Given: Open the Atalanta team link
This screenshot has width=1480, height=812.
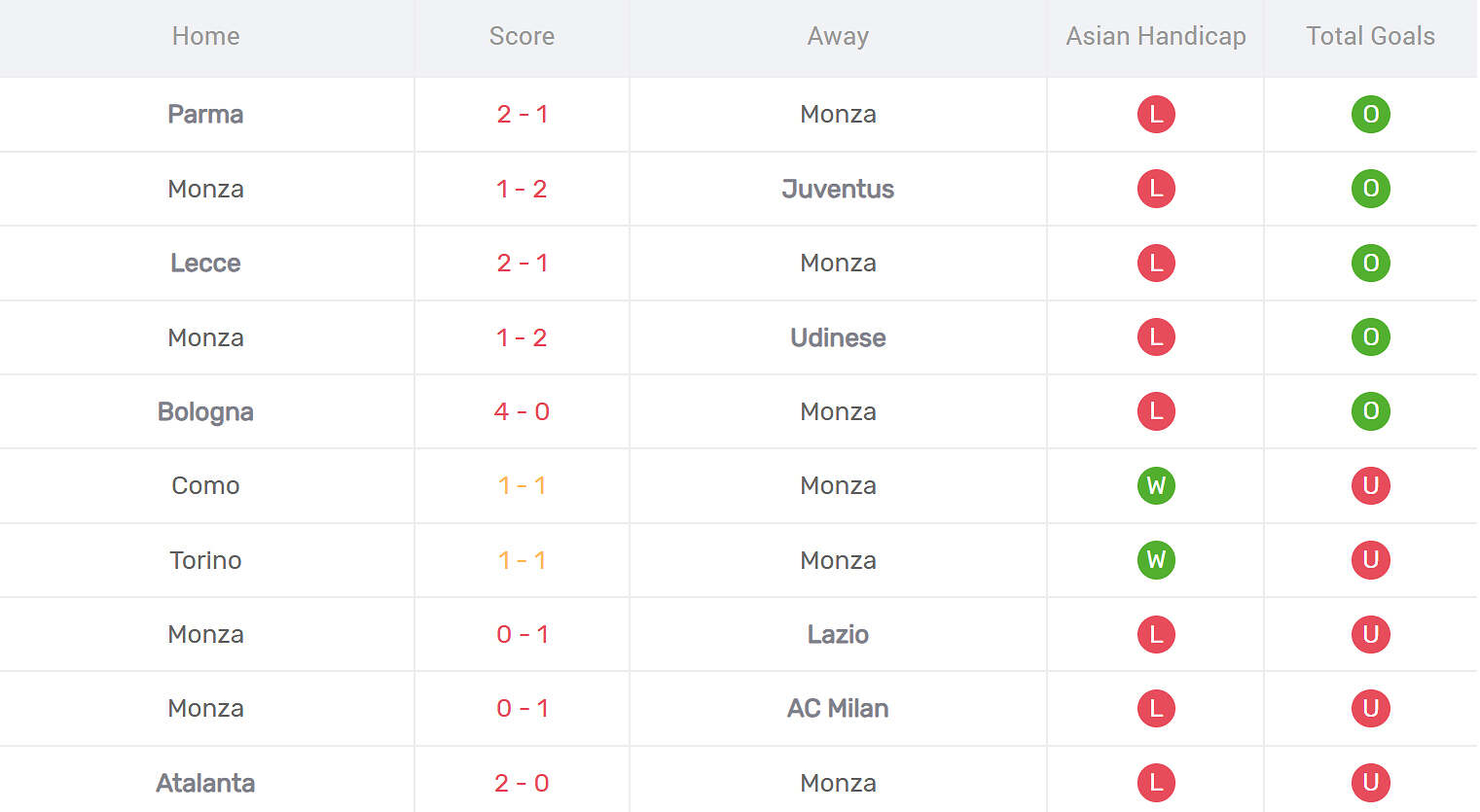Looking at the screenshot, I should click(x=205, y=783).
